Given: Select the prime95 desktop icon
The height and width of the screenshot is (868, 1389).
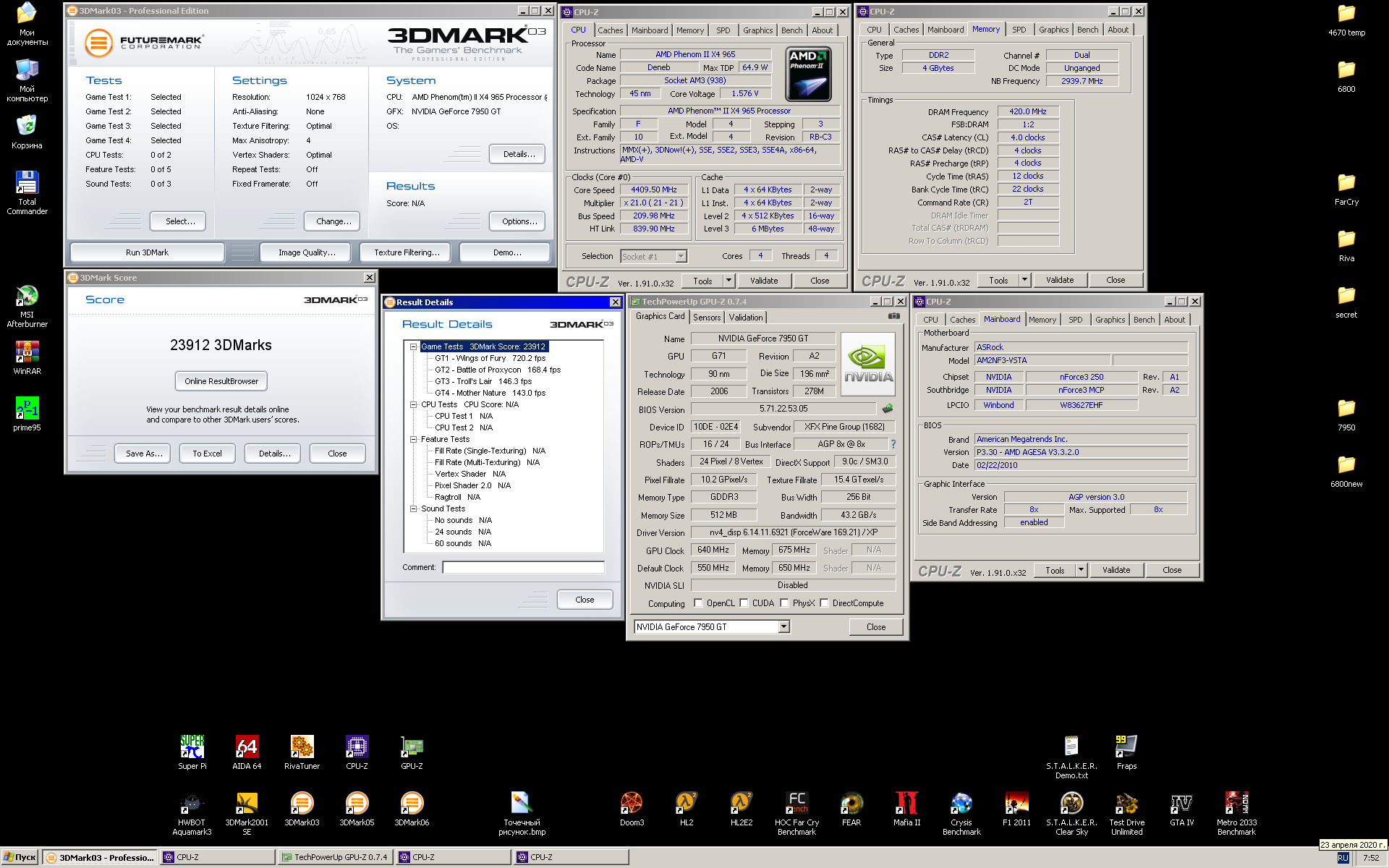Looking at the screenshot, I should (27, 414).
